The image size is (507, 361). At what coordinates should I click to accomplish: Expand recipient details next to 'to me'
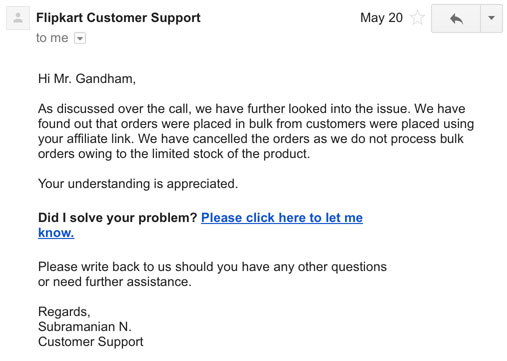tap(80, 38)
